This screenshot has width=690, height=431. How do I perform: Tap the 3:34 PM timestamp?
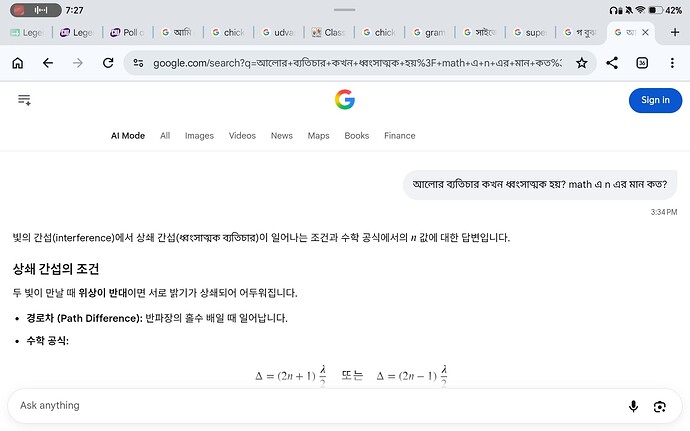[664, 212]
